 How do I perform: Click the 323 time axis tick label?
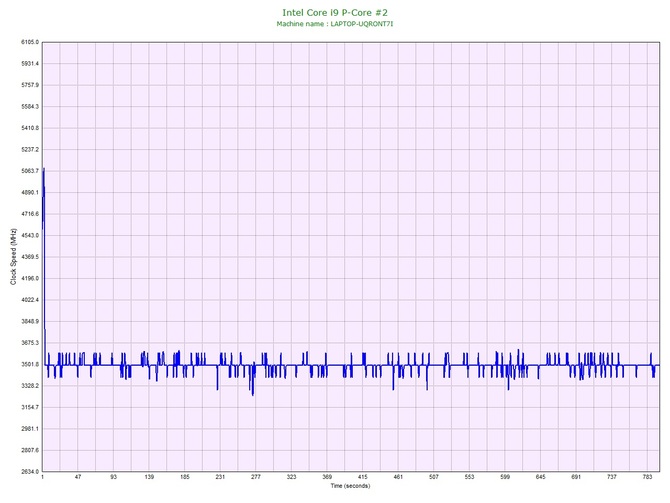(291, 477)
